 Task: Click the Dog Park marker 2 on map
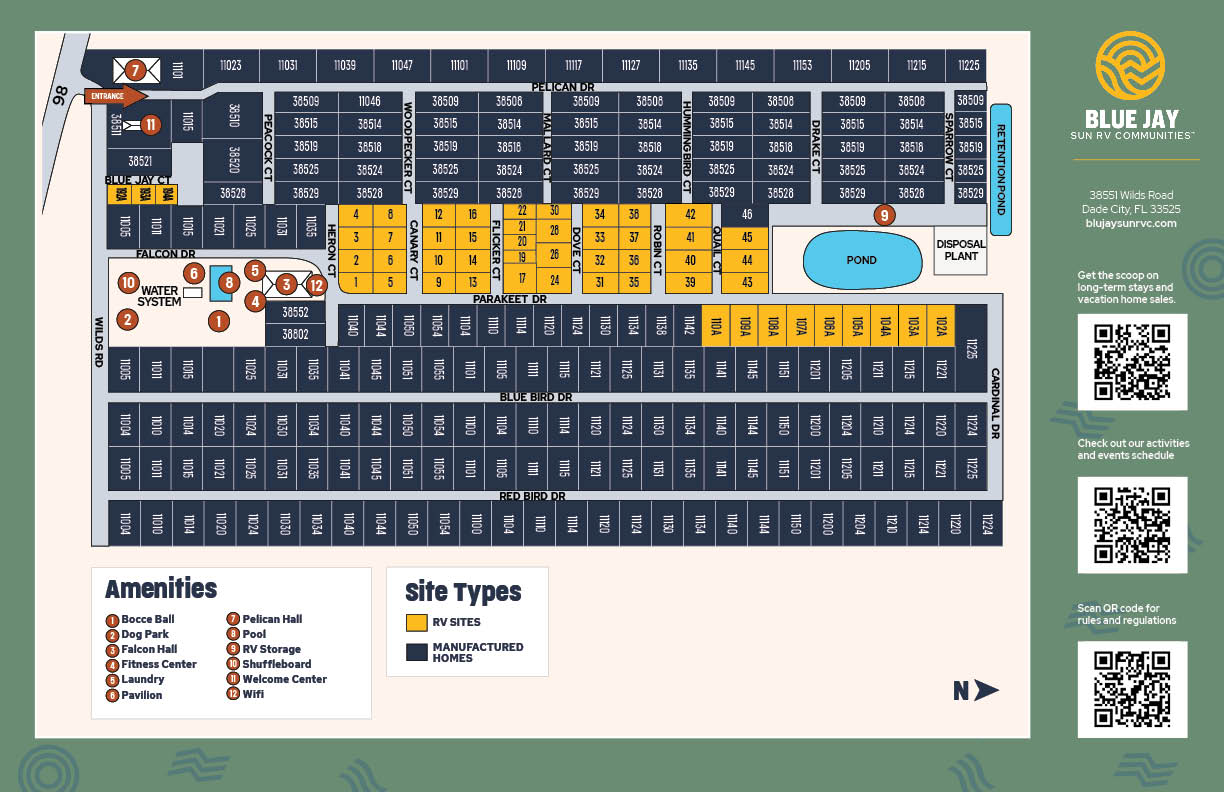127,320
